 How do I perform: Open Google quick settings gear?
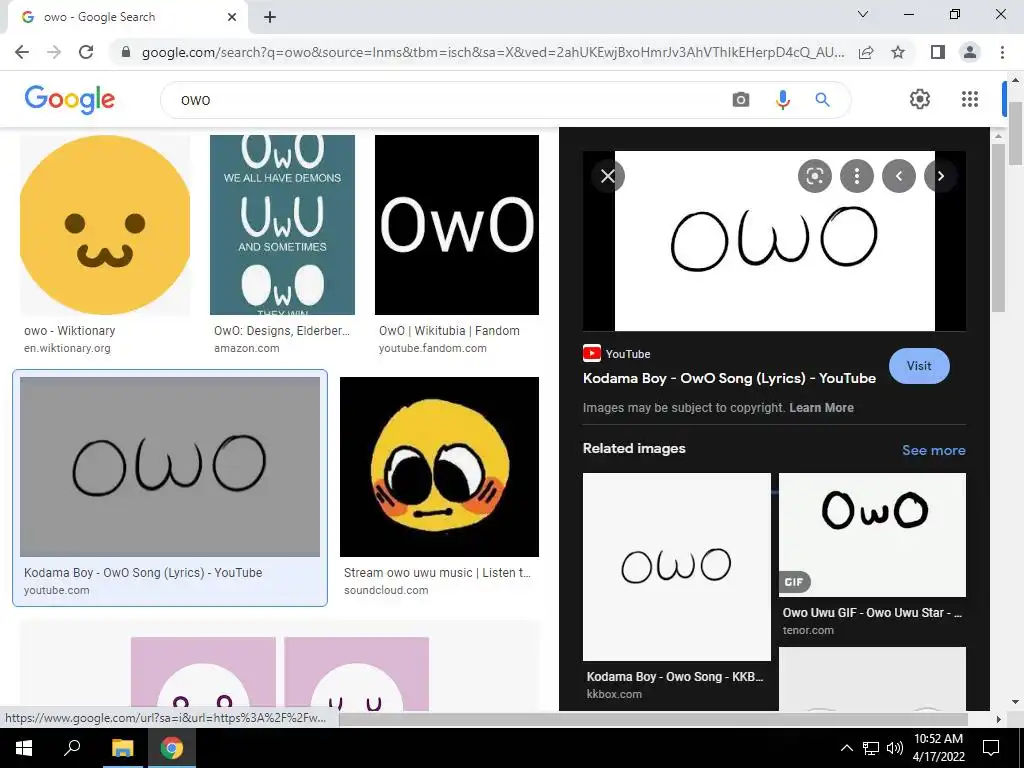point(920,99)
